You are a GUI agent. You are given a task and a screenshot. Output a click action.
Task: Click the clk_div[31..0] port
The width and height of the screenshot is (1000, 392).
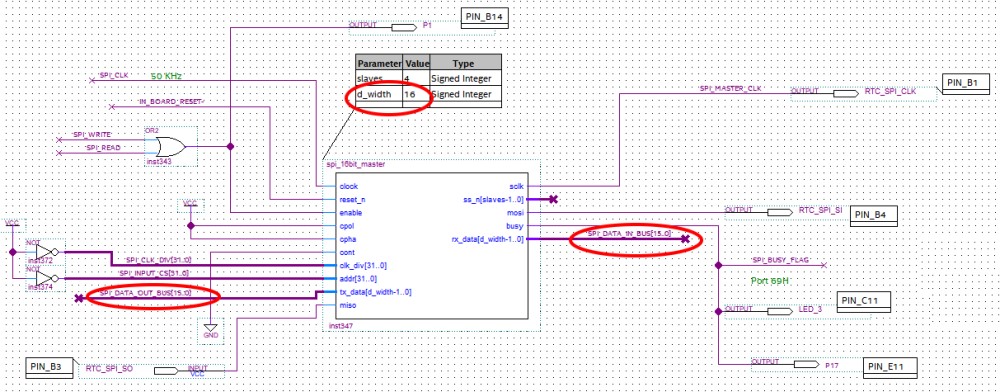pyautogui.click(x=364, y=265)
